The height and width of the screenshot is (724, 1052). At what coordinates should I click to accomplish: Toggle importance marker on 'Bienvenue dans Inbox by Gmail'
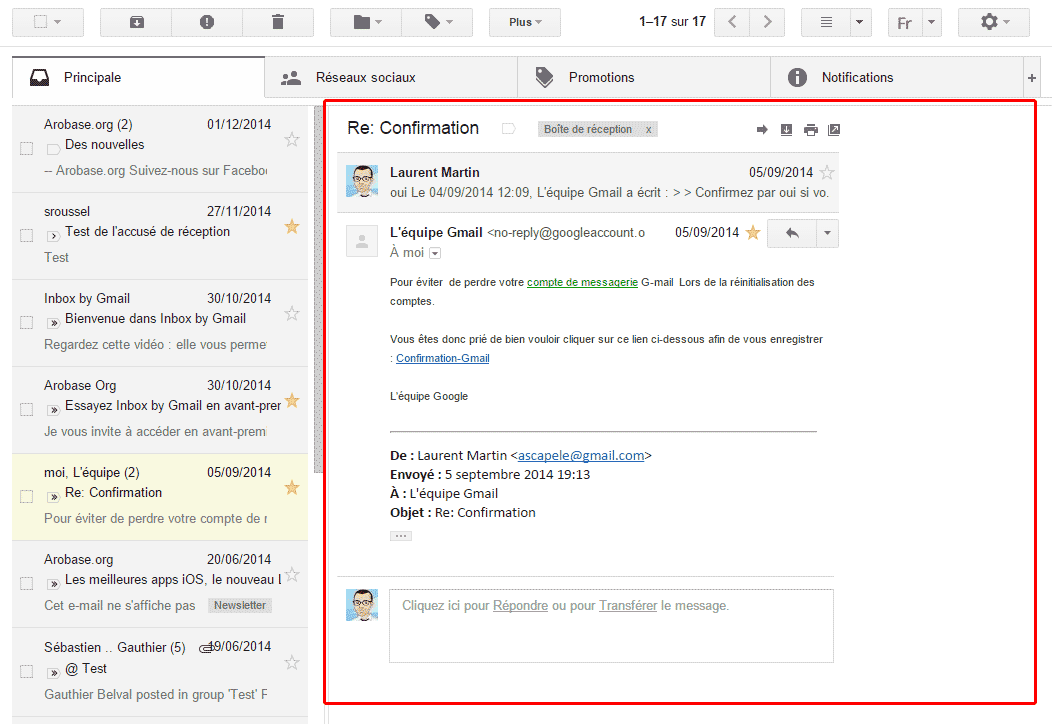coord(53,323)
